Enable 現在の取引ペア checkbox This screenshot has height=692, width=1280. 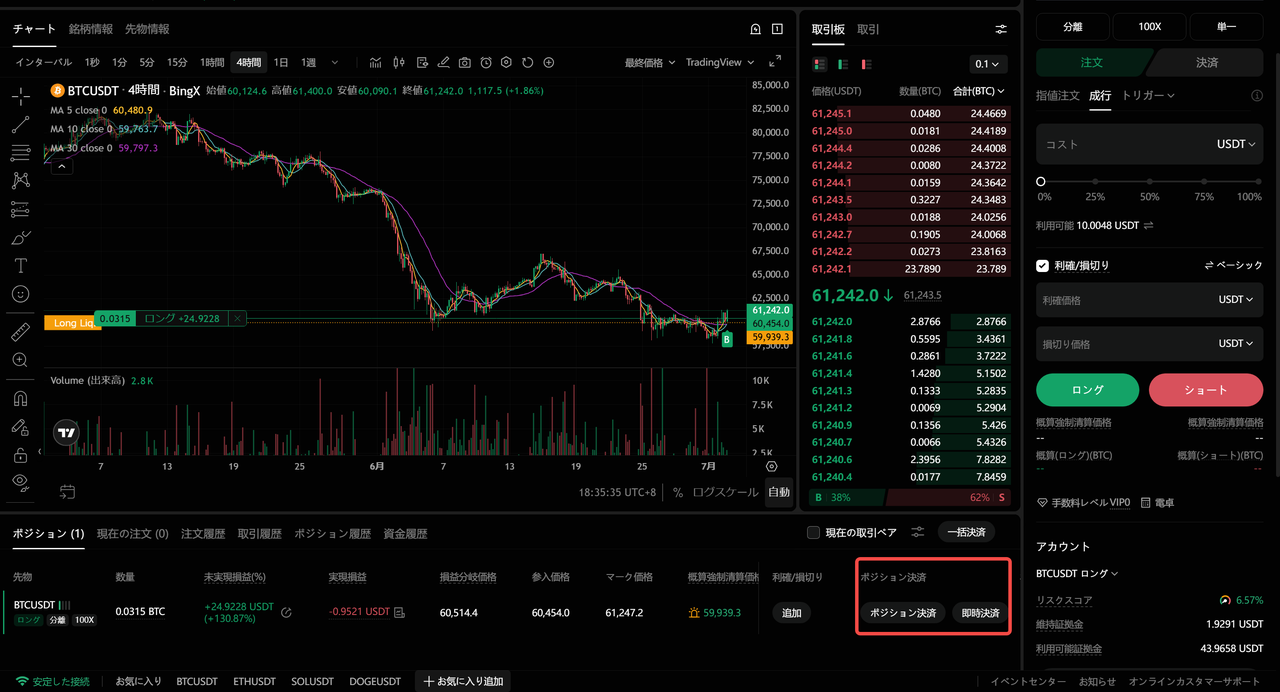[x=813, y=533]
